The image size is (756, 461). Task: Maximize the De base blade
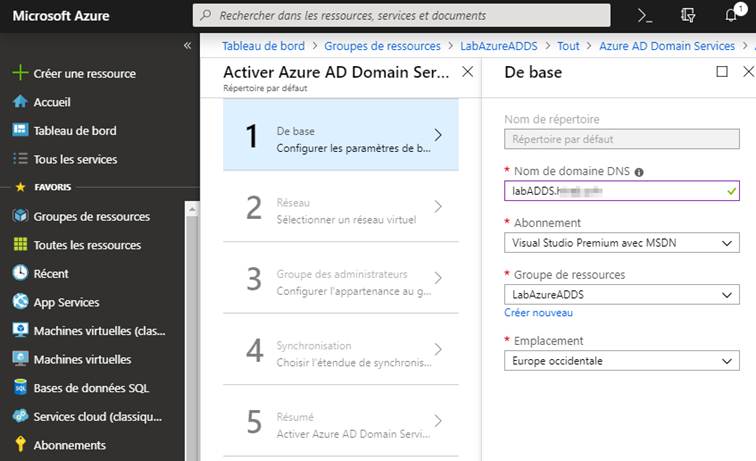722,72
